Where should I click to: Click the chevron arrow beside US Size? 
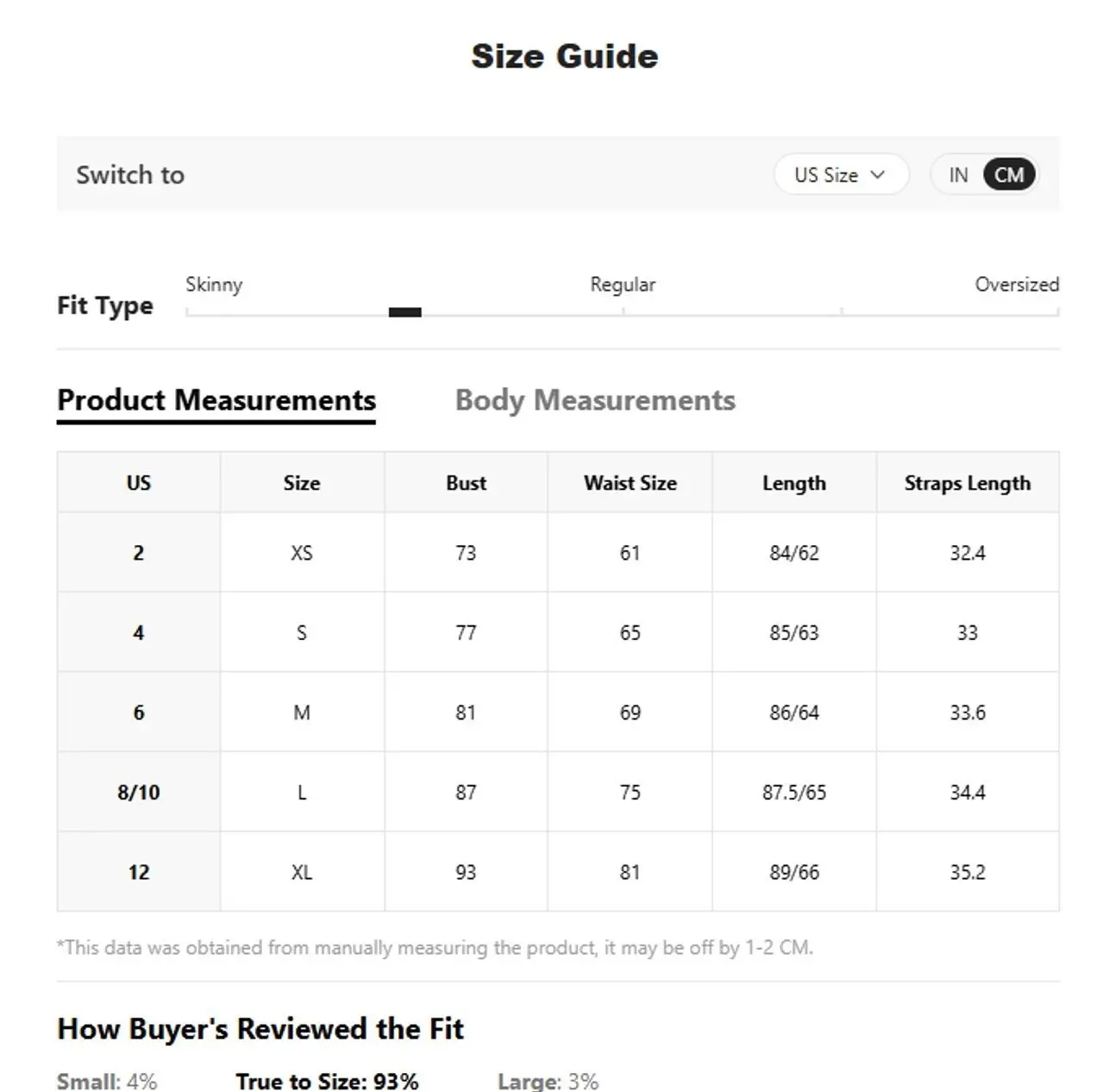point(878,175)
